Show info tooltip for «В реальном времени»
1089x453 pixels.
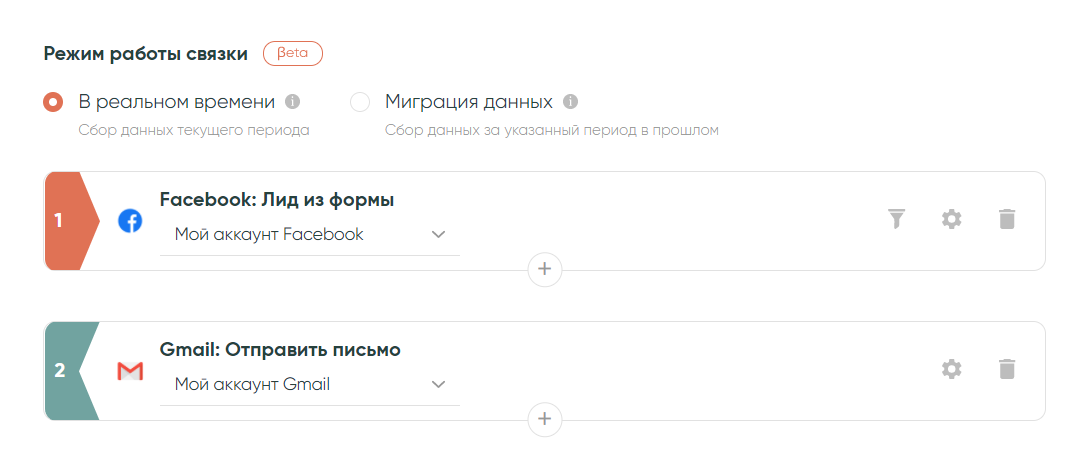(x=293, y=102)
